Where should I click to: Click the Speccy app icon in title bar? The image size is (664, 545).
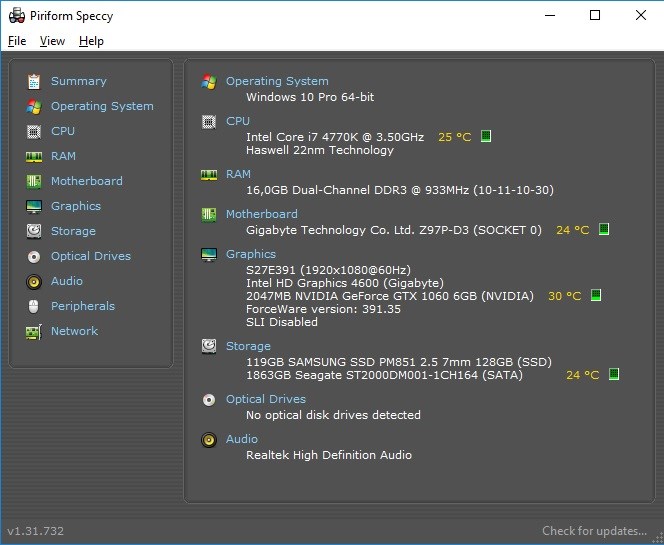coord(17,16)
